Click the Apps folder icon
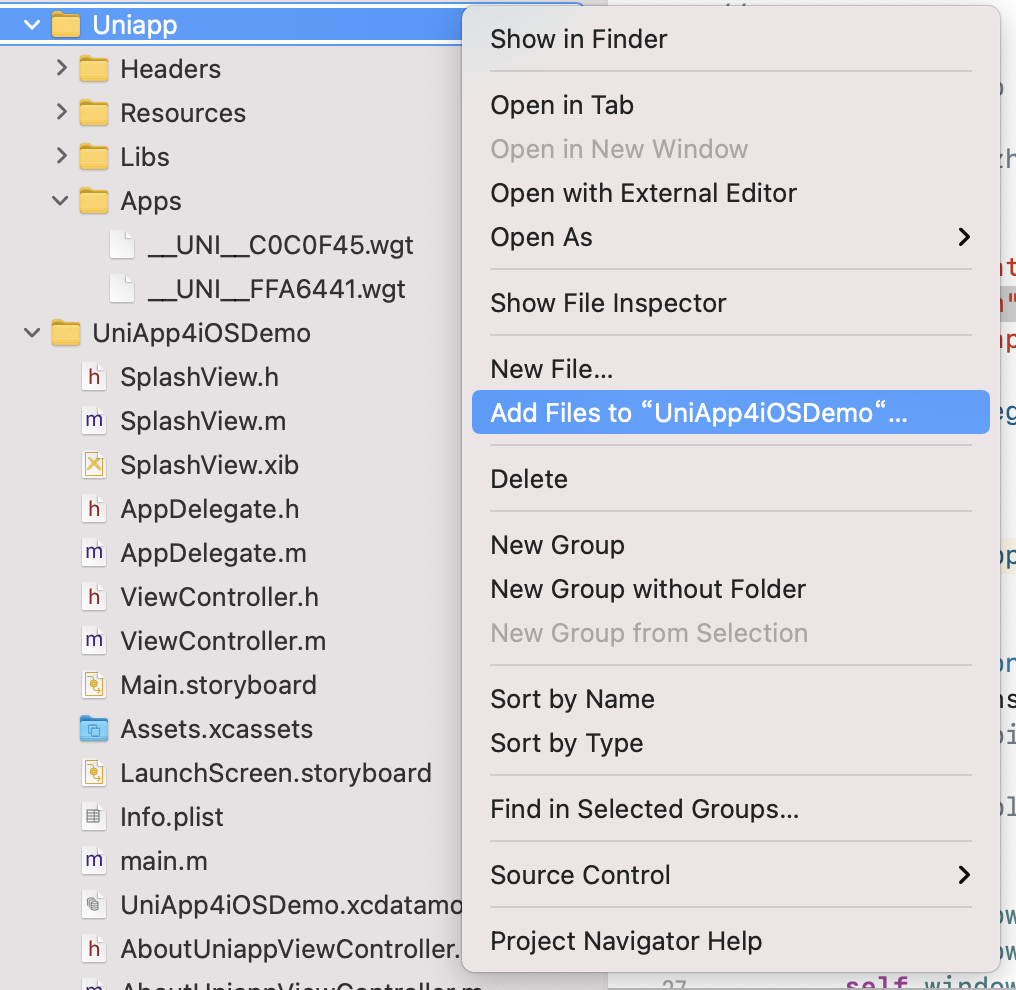 pos(94,201)
